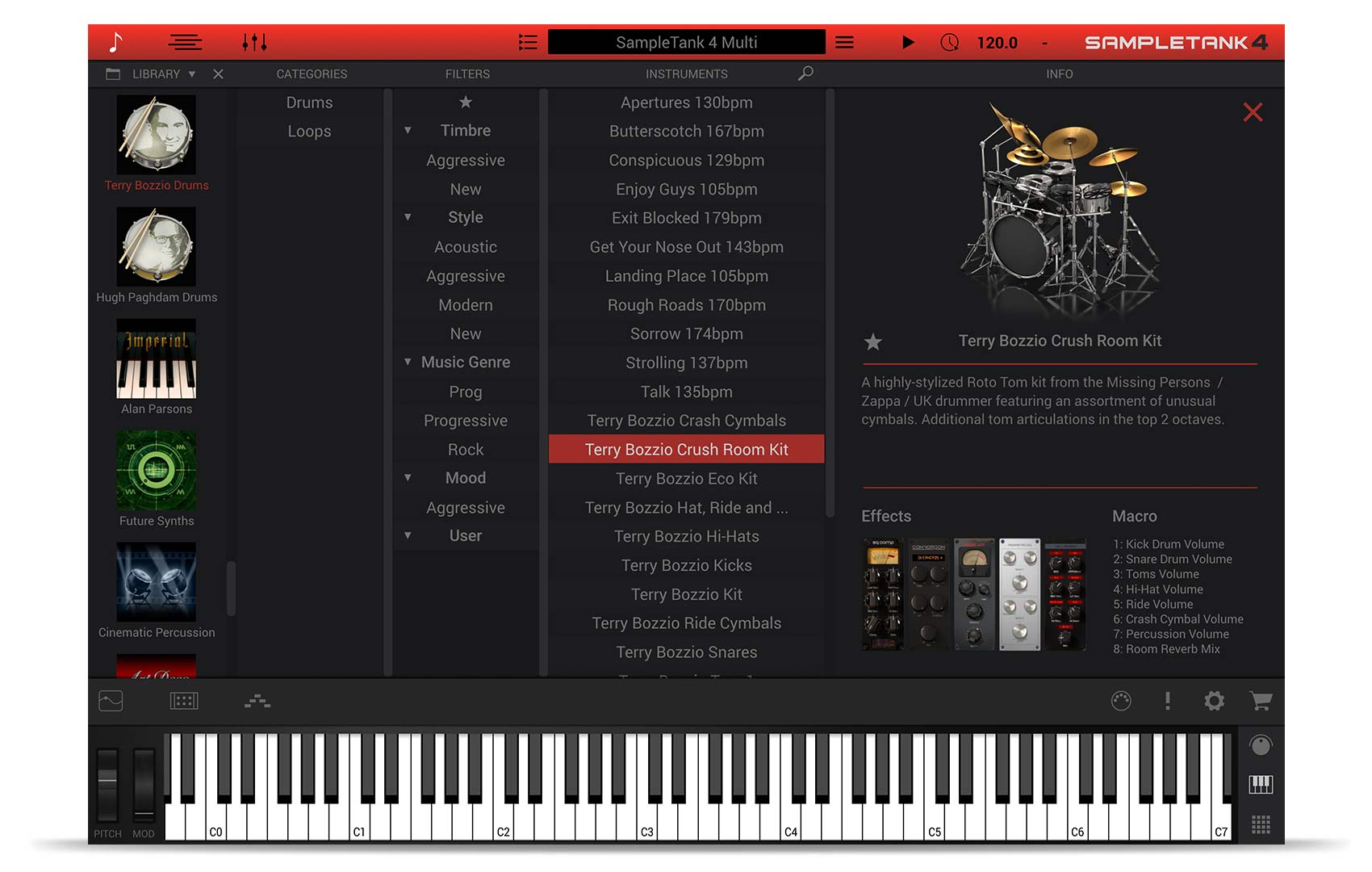Click the exclamation notification icon
Screen dimensions: 1372x872
tap(1168, 702)
